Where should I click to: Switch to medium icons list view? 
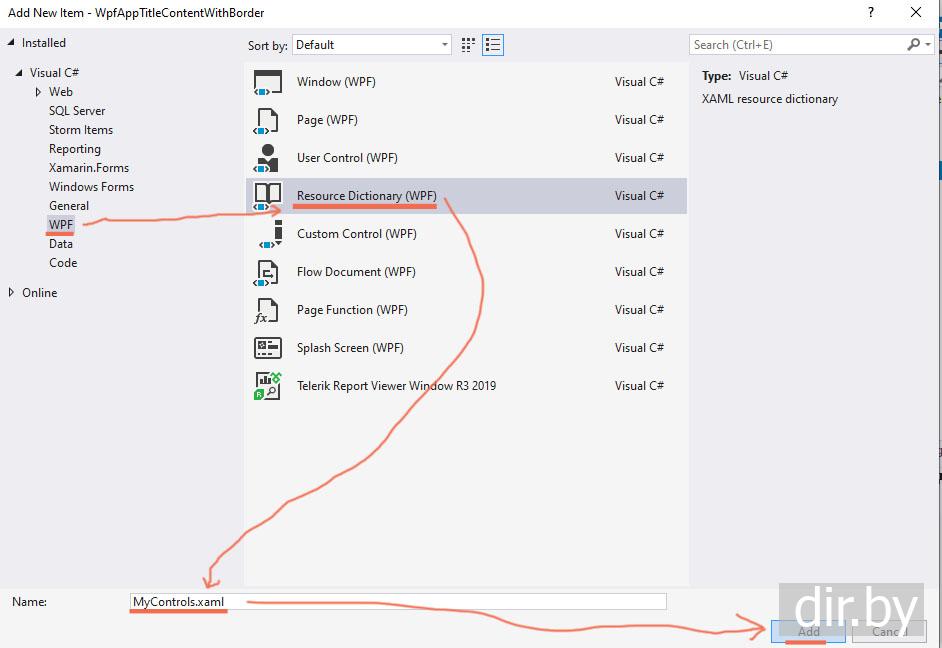coord(492,45)
